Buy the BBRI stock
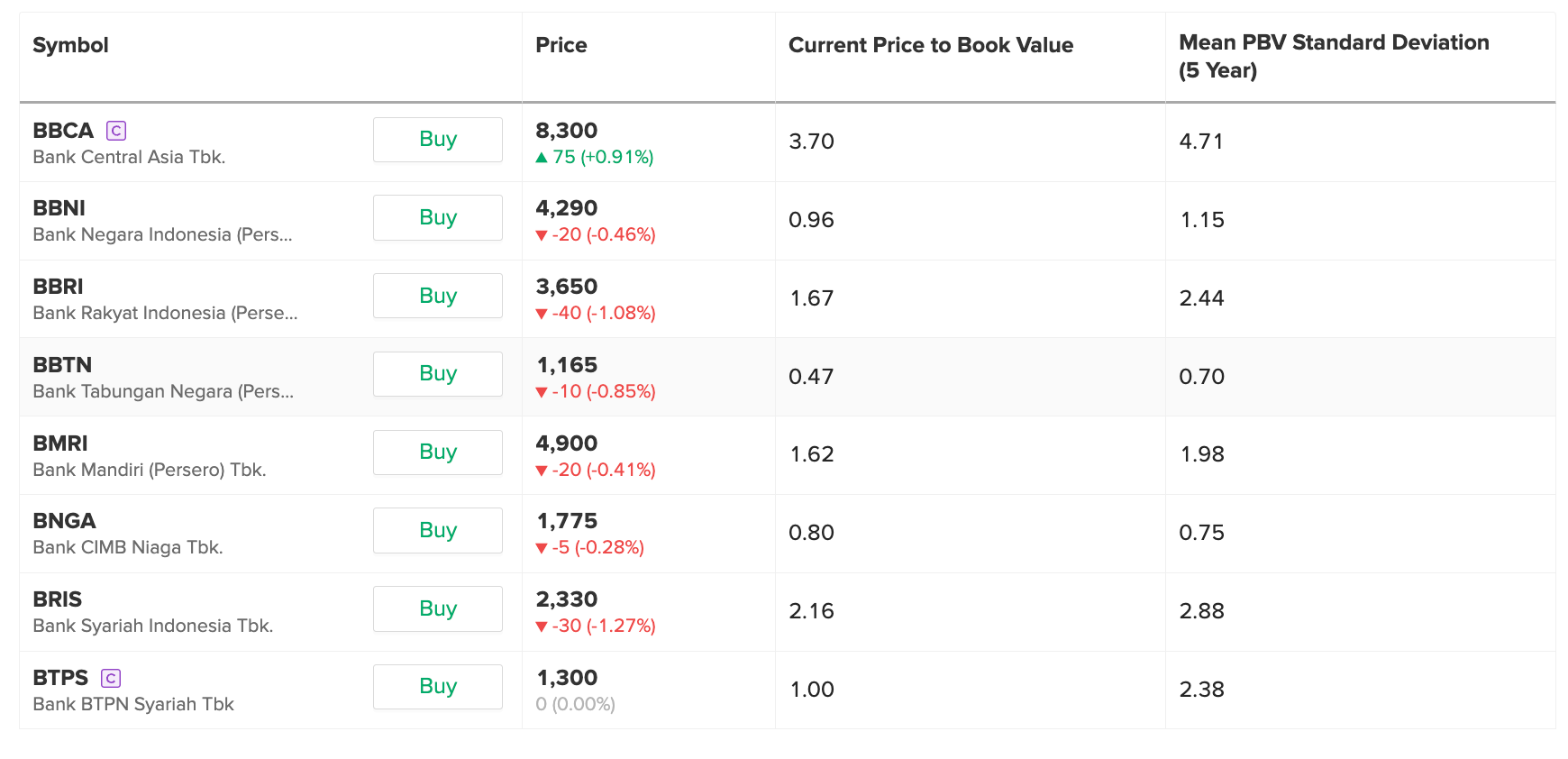 [x=438, y=296]
